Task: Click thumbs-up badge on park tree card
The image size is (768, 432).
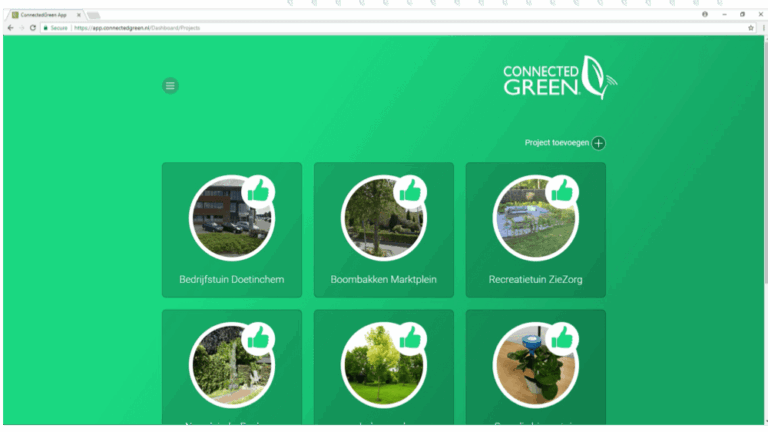Action: point(410,339)
